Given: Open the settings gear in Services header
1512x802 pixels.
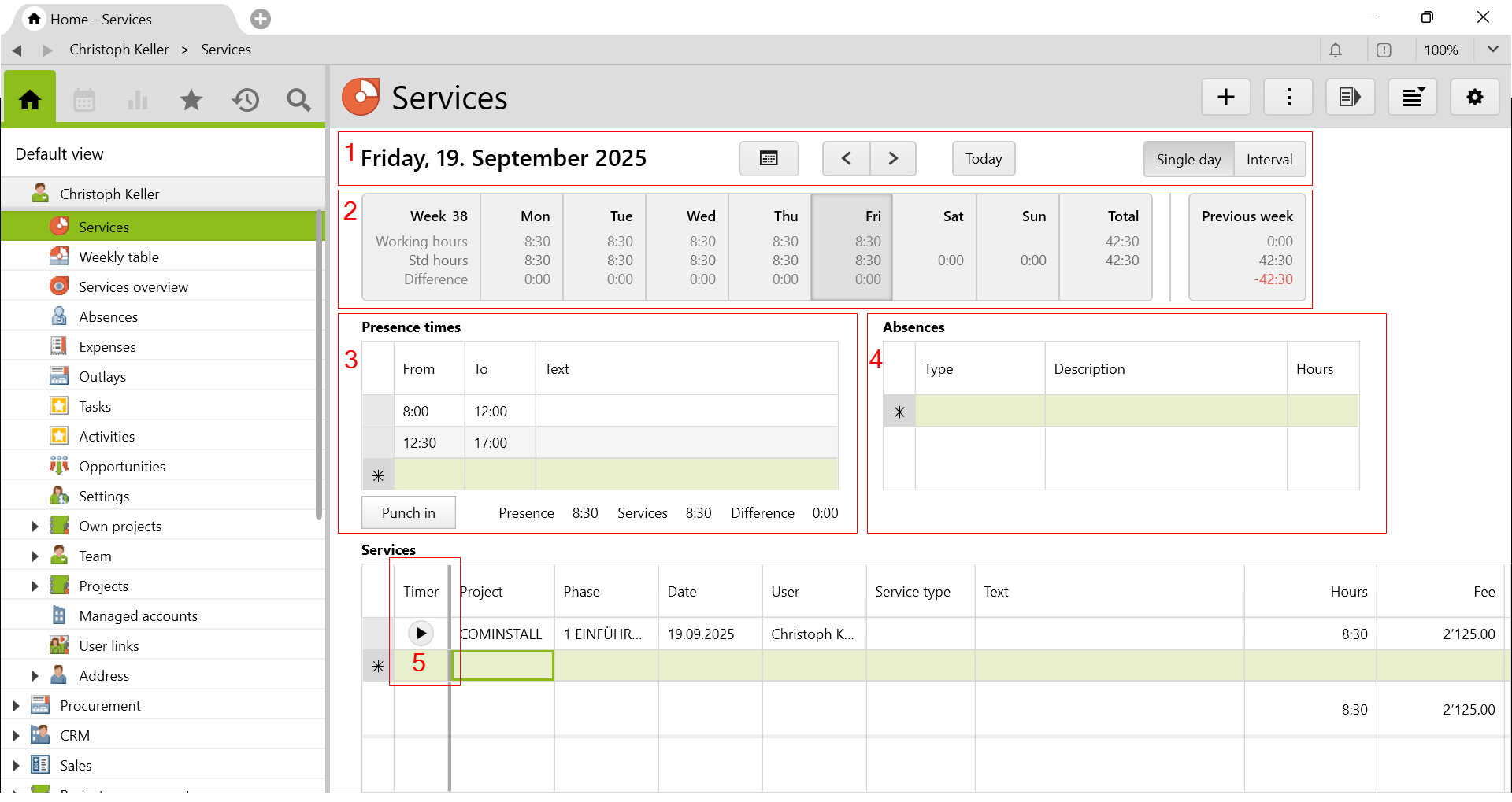Looking at the screenshot, I should [1474, 98].
